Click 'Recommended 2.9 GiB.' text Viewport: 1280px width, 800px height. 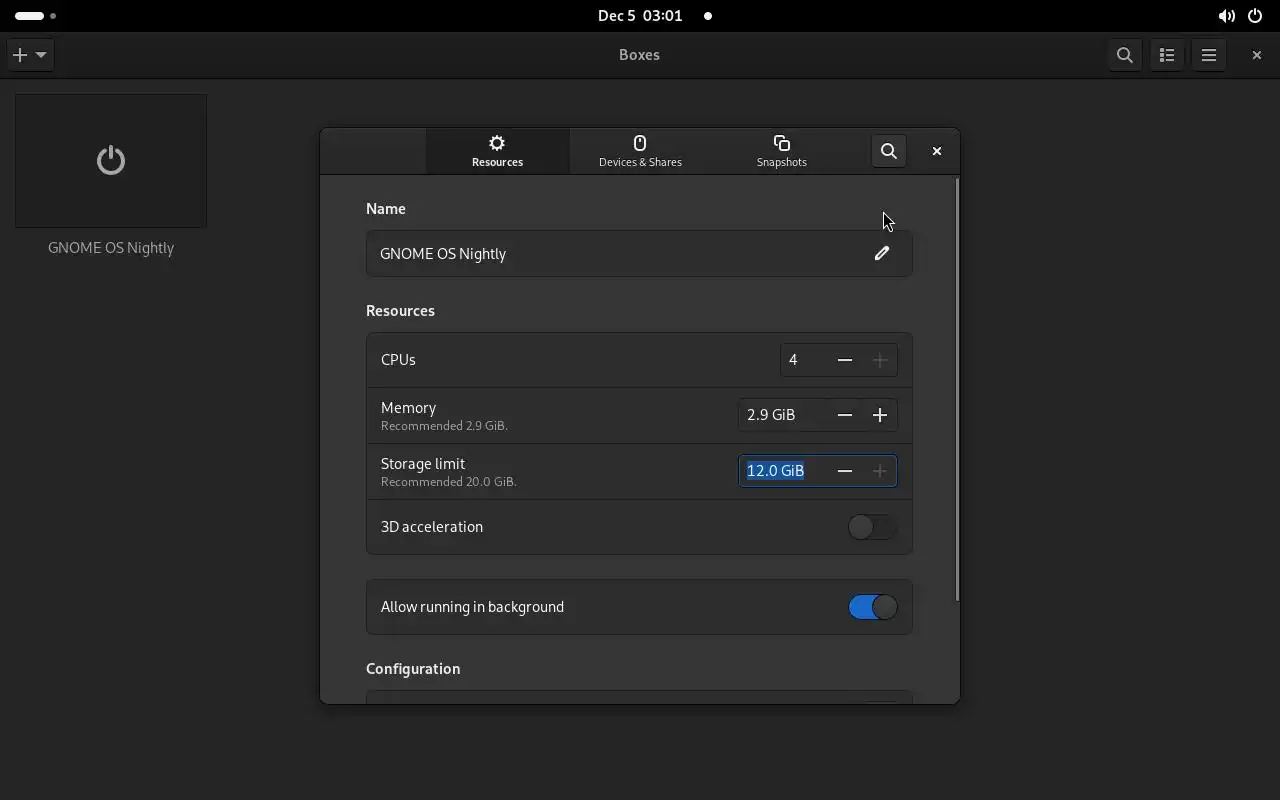tap(444, 426)
